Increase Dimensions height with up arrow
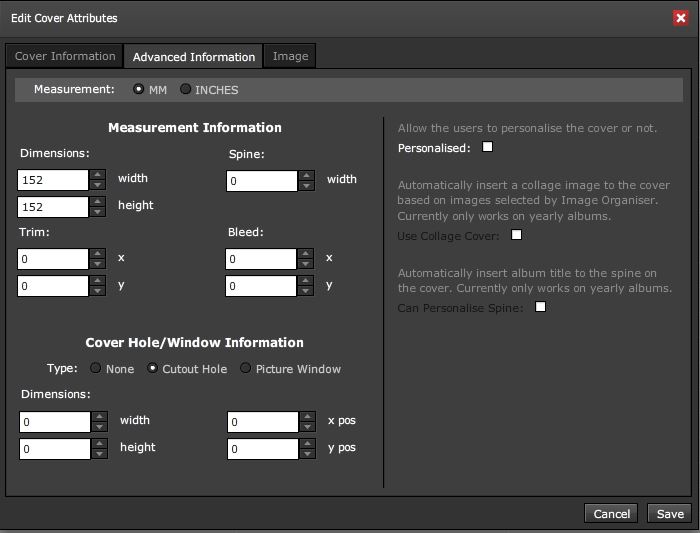 tap(97, 201)
